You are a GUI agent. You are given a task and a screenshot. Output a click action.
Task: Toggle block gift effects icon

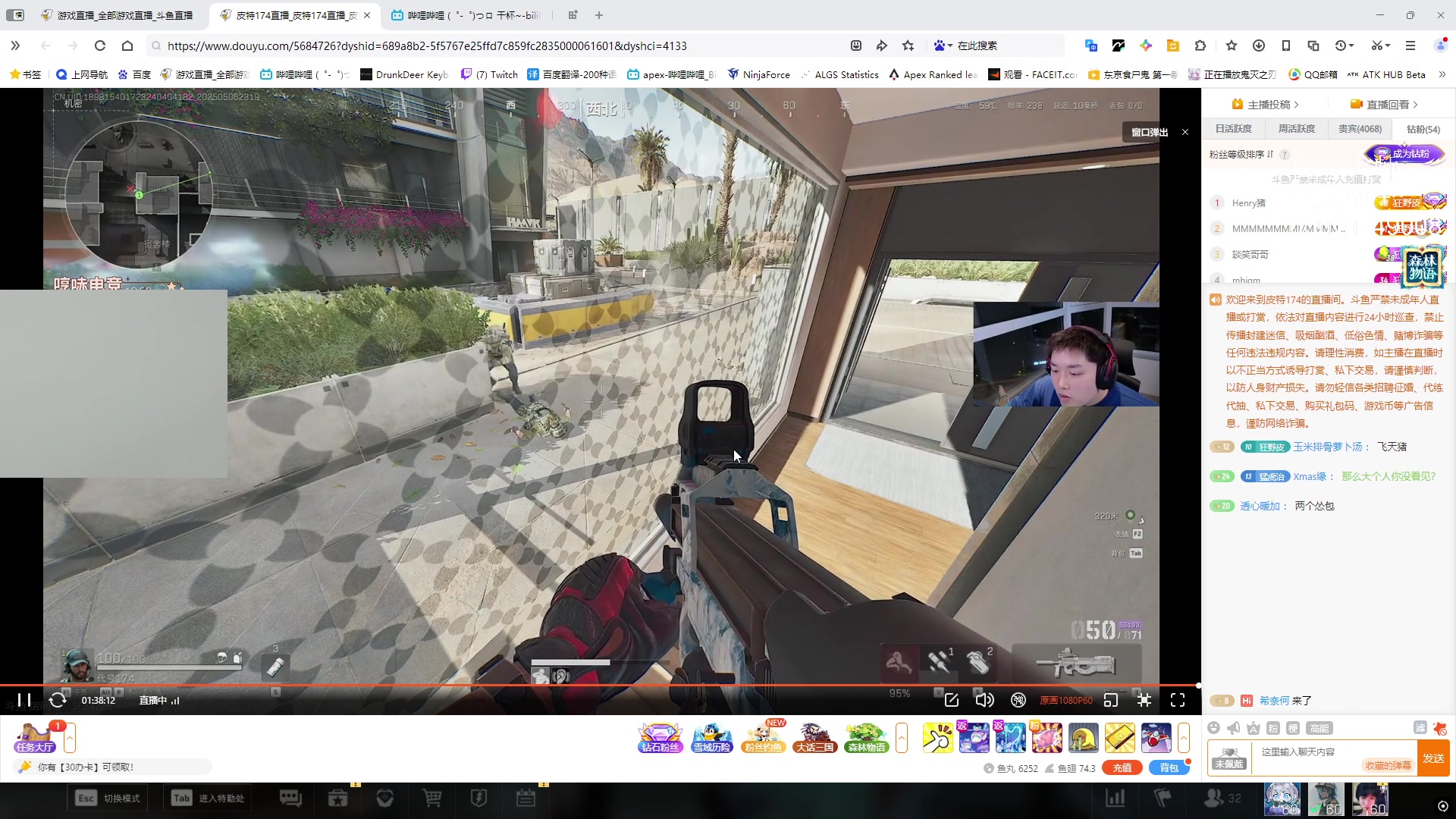[1440, 729]
